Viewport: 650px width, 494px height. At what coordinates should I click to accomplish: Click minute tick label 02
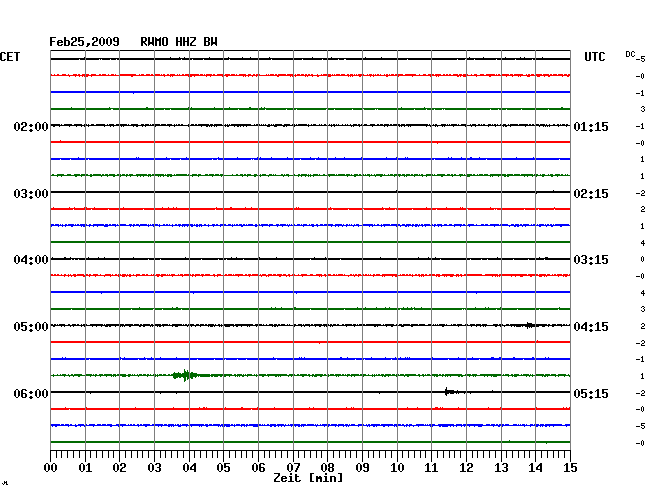[119, 468]
